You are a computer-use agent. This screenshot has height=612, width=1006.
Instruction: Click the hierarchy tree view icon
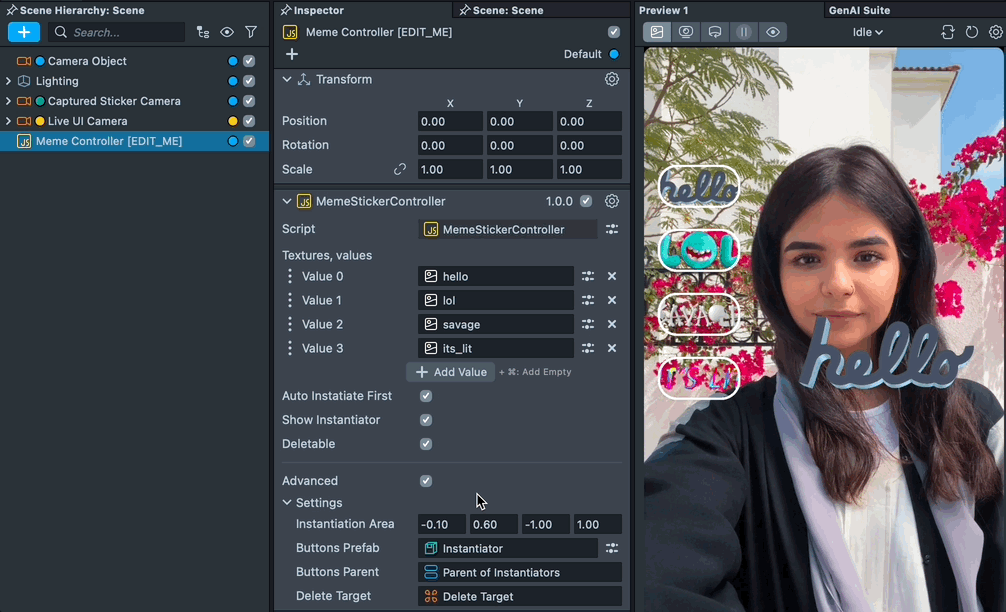203,32
